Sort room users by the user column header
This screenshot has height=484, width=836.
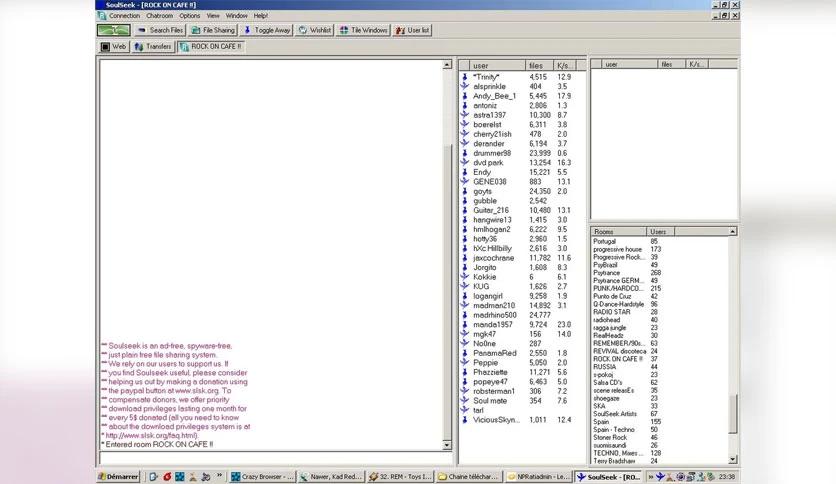[497, 66]
